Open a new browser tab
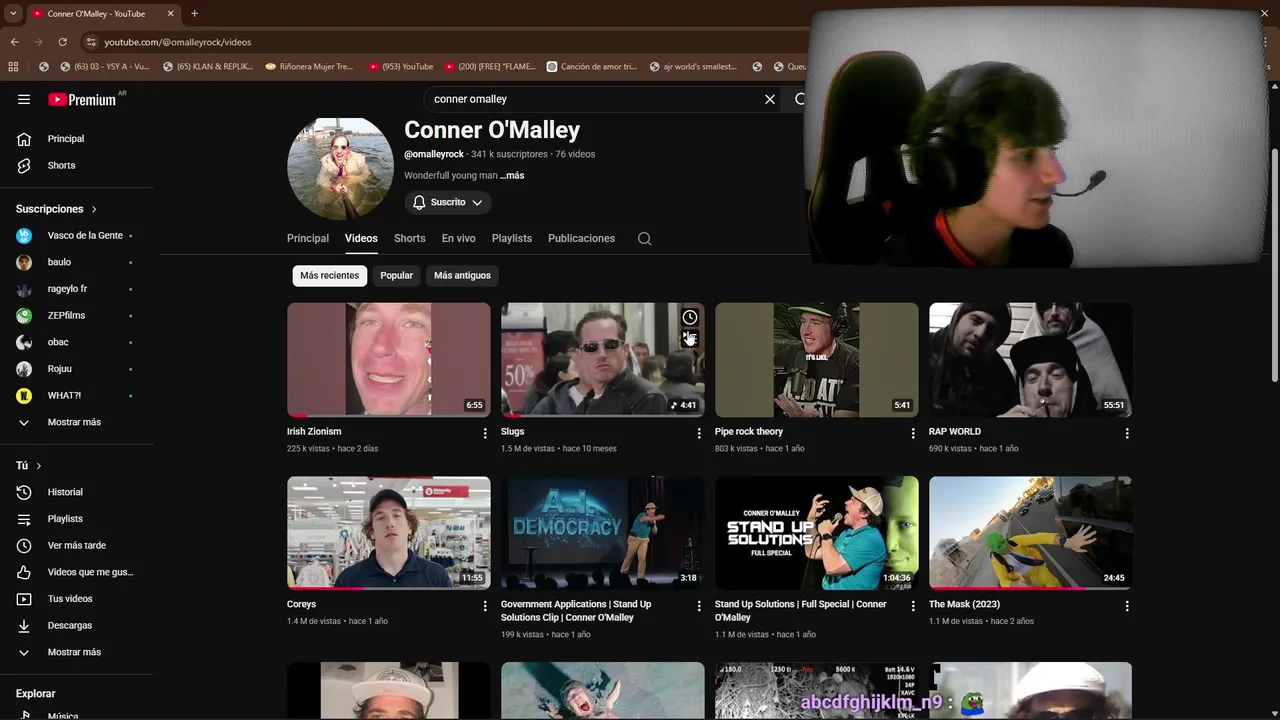1280x720 pixels. (x=194, y=14)
